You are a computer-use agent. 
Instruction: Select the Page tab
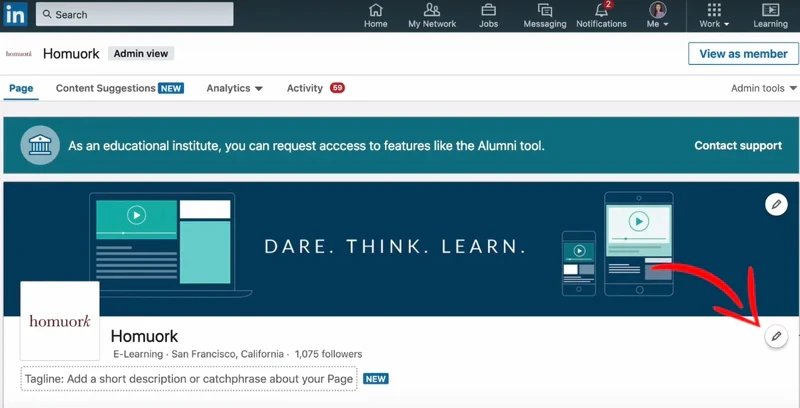(x=21, y=88)
